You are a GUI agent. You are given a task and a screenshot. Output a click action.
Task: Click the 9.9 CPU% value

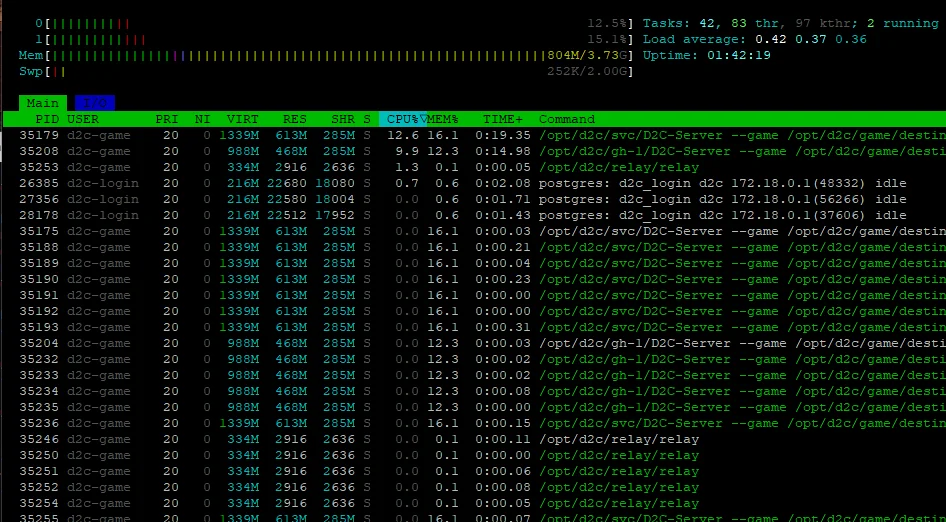[x=407, y=151]
